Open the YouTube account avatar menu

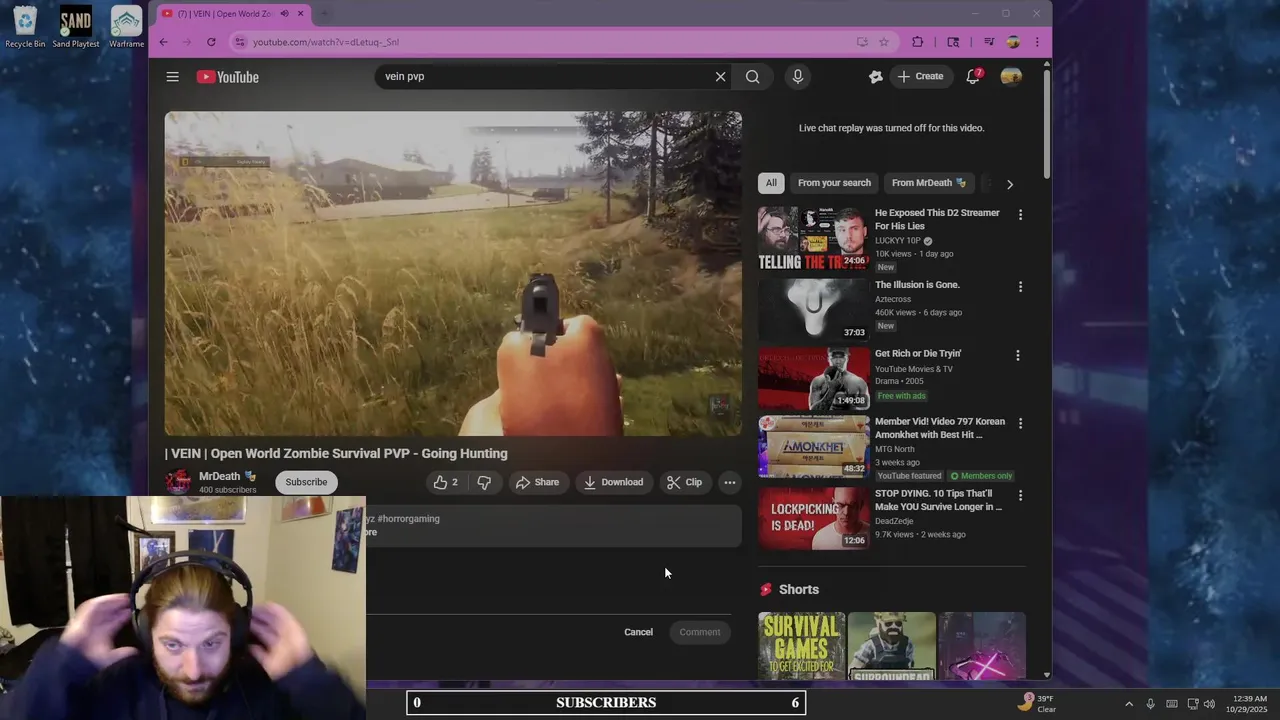(x=1011, y=77)
